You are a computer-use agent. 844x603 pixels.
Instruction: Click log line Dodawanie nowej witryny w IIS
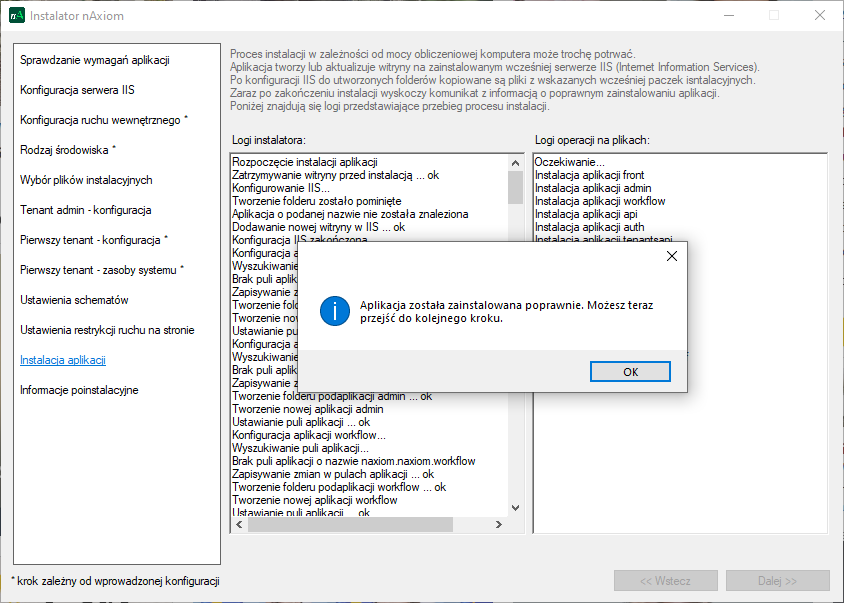(x=318, y=227)
